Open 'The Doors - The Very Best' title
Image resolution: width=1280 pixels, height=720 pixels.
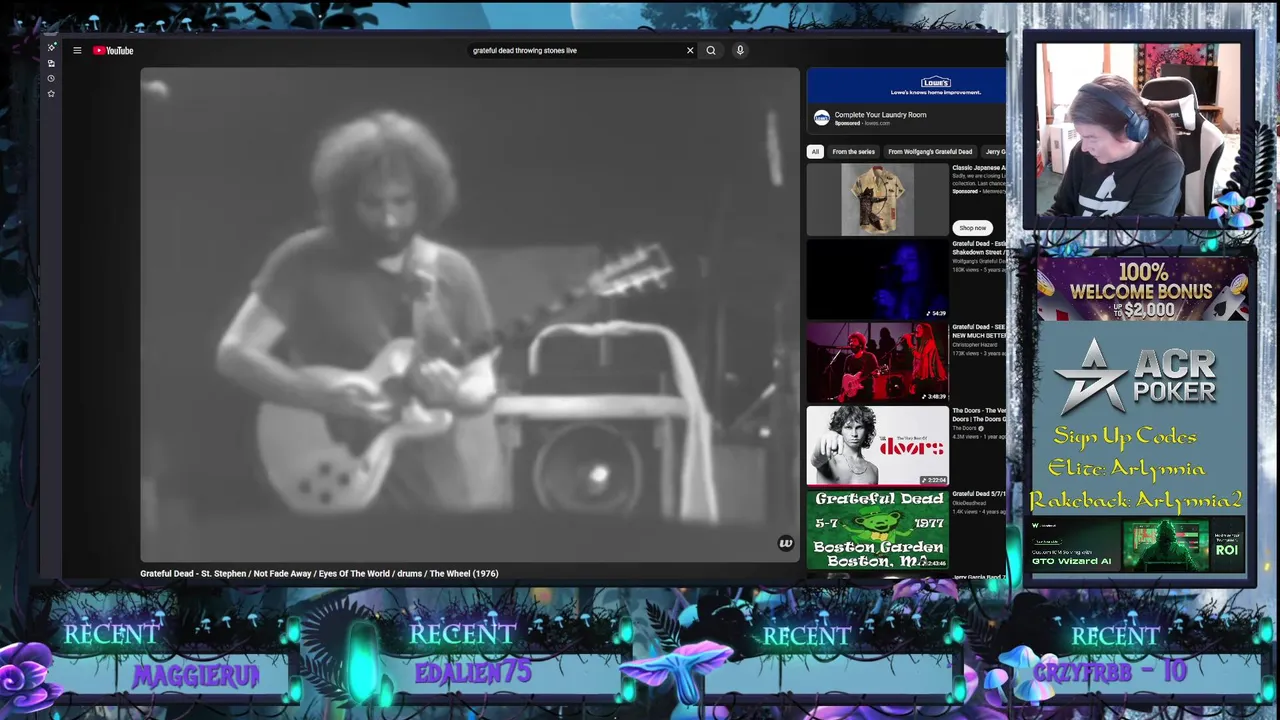tap(979, 414)
